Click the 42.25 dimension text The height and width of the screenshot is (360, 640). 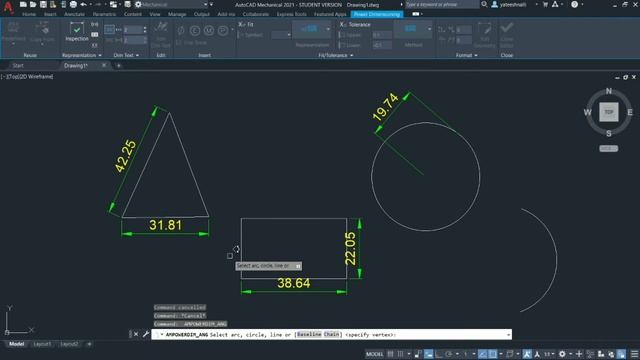[x=126, y=156]
